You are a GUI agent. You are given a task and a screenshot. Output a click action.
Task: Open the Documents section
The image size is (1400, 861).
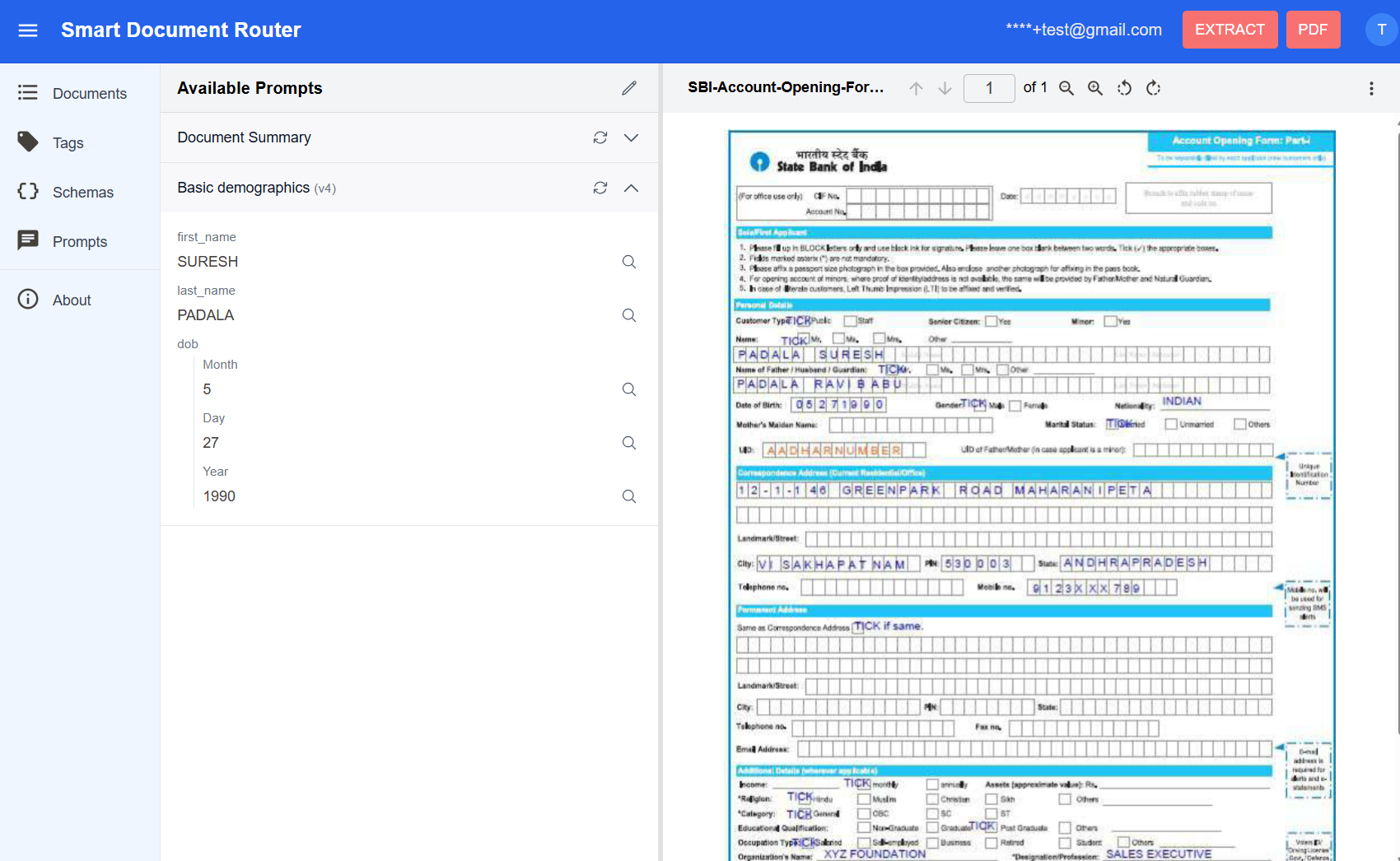pos(80,93)
